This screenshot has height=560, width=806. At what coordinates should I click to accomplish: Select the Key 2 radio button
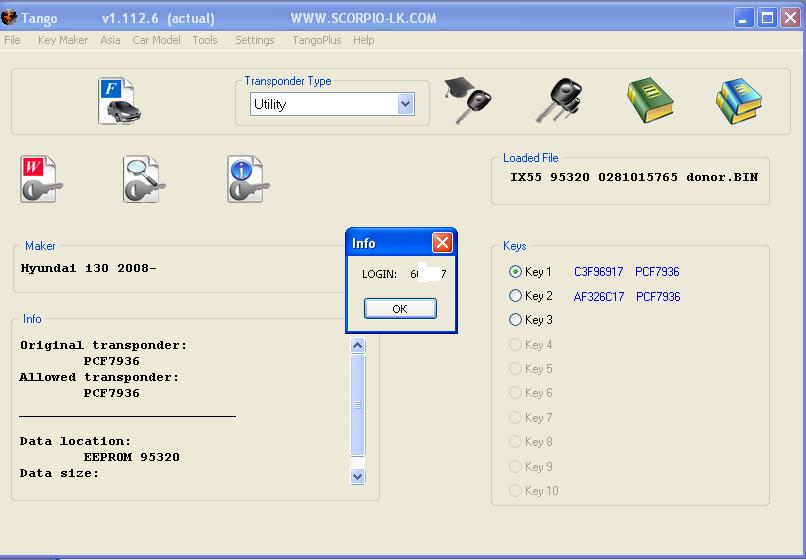pyautogui.click(x=515, y=296)
